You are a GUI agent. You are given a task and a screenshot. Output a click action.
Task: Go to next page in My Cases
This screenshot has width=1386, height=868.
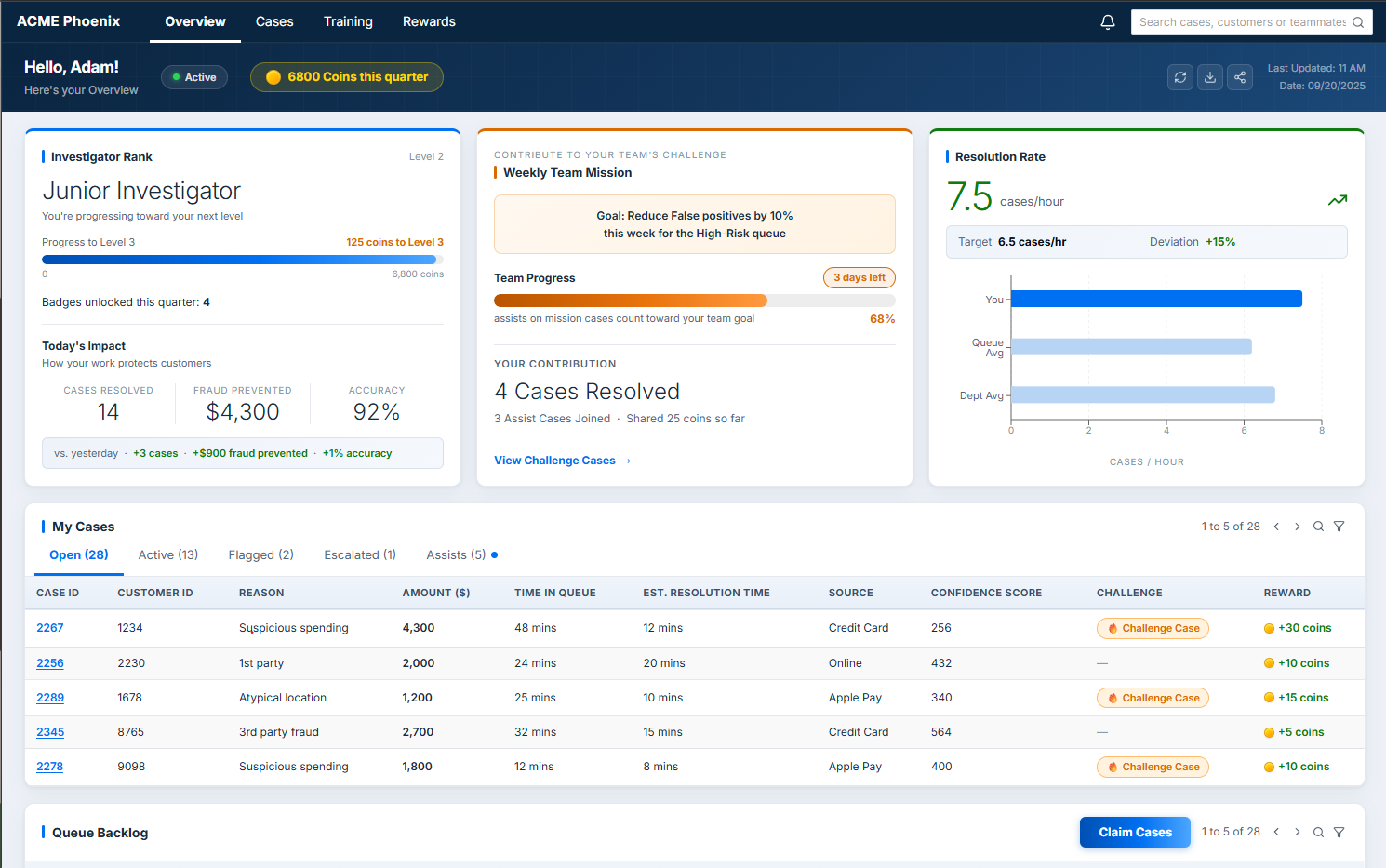coord(1297,527)
